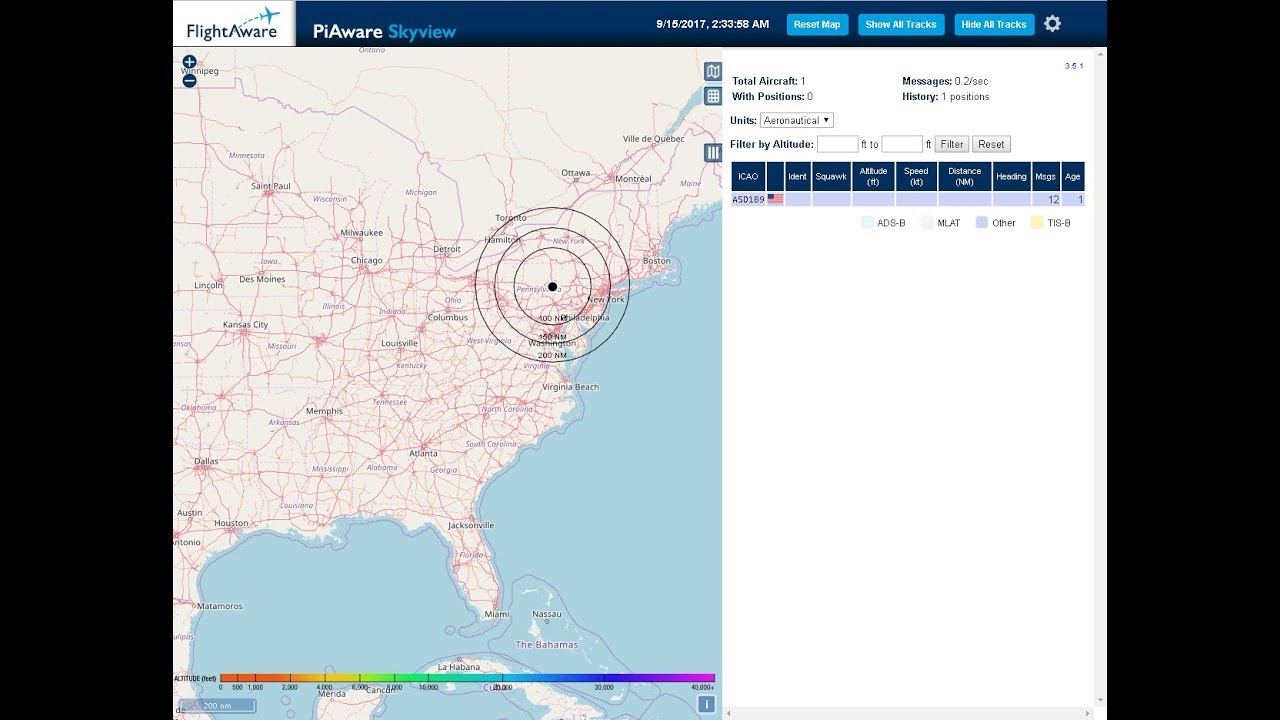
Task: Open the Units dropdown
Action: point(797,120)
